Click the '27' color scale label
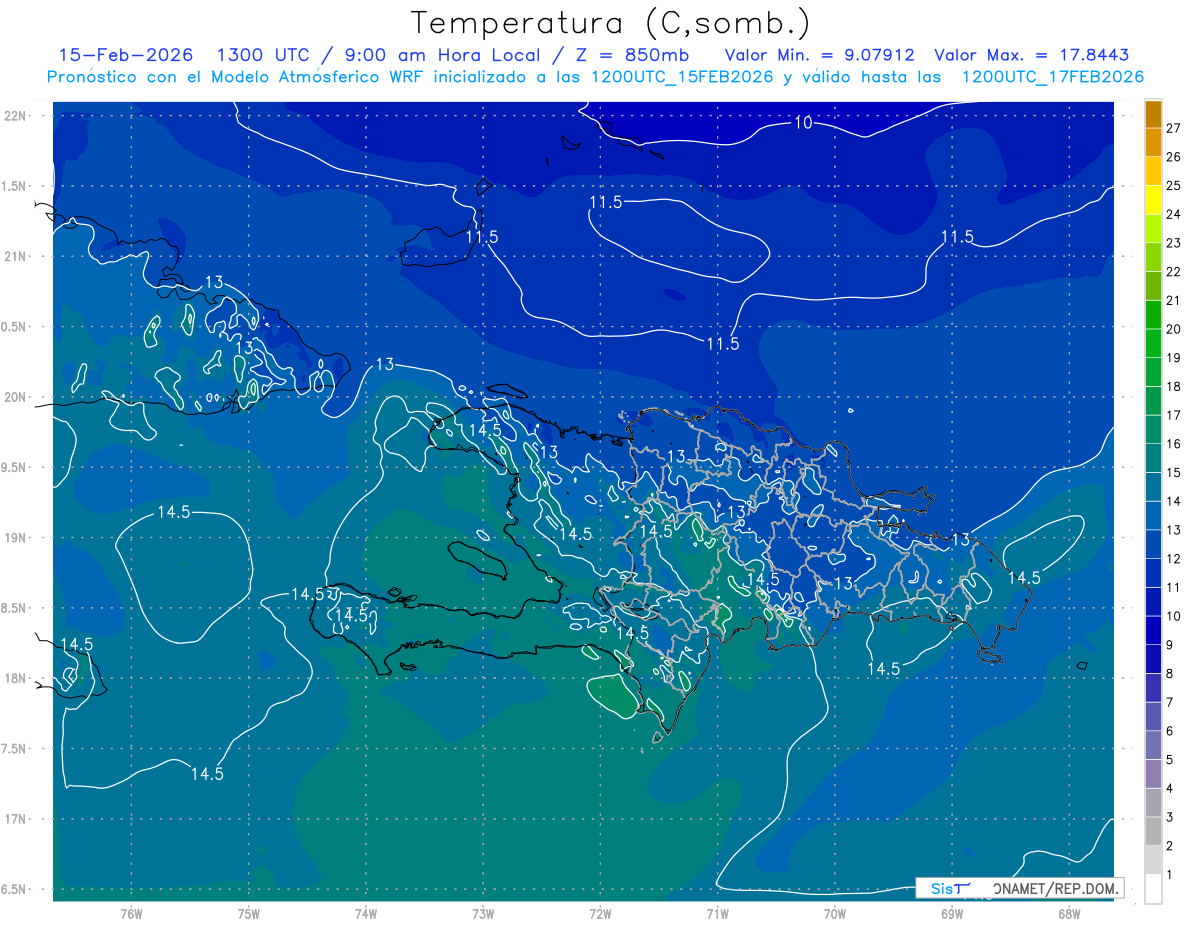 click(1173, 128)
